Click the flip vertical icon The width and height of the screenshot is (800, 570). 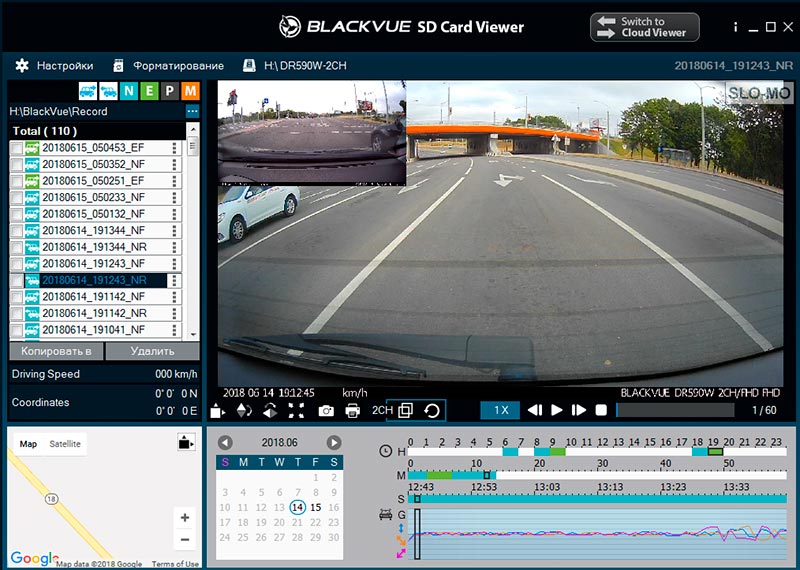coord(244,410)
